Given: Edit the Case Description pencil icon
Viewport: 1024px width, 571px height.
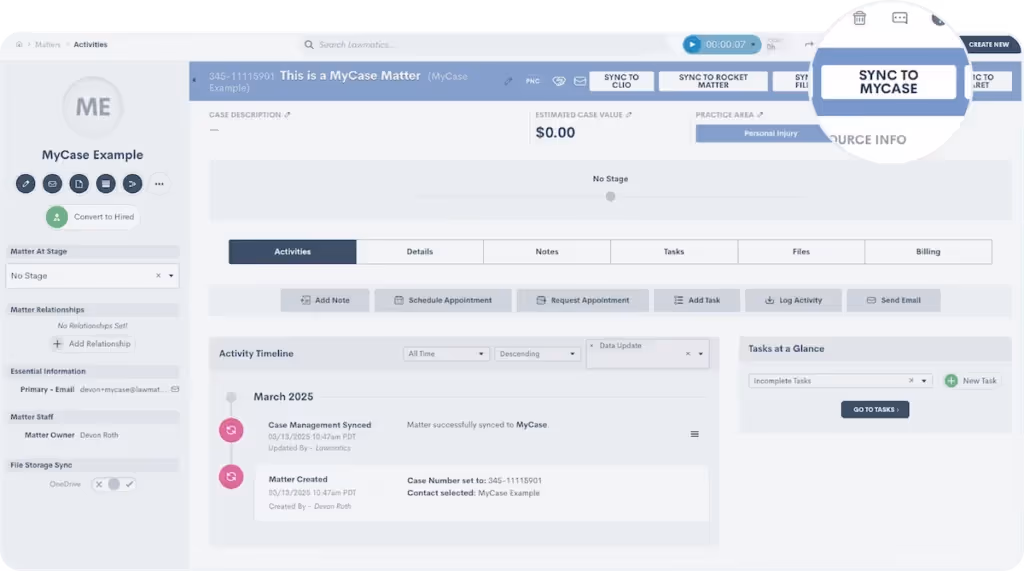Looking at the screenshot, I should point(287,115).
